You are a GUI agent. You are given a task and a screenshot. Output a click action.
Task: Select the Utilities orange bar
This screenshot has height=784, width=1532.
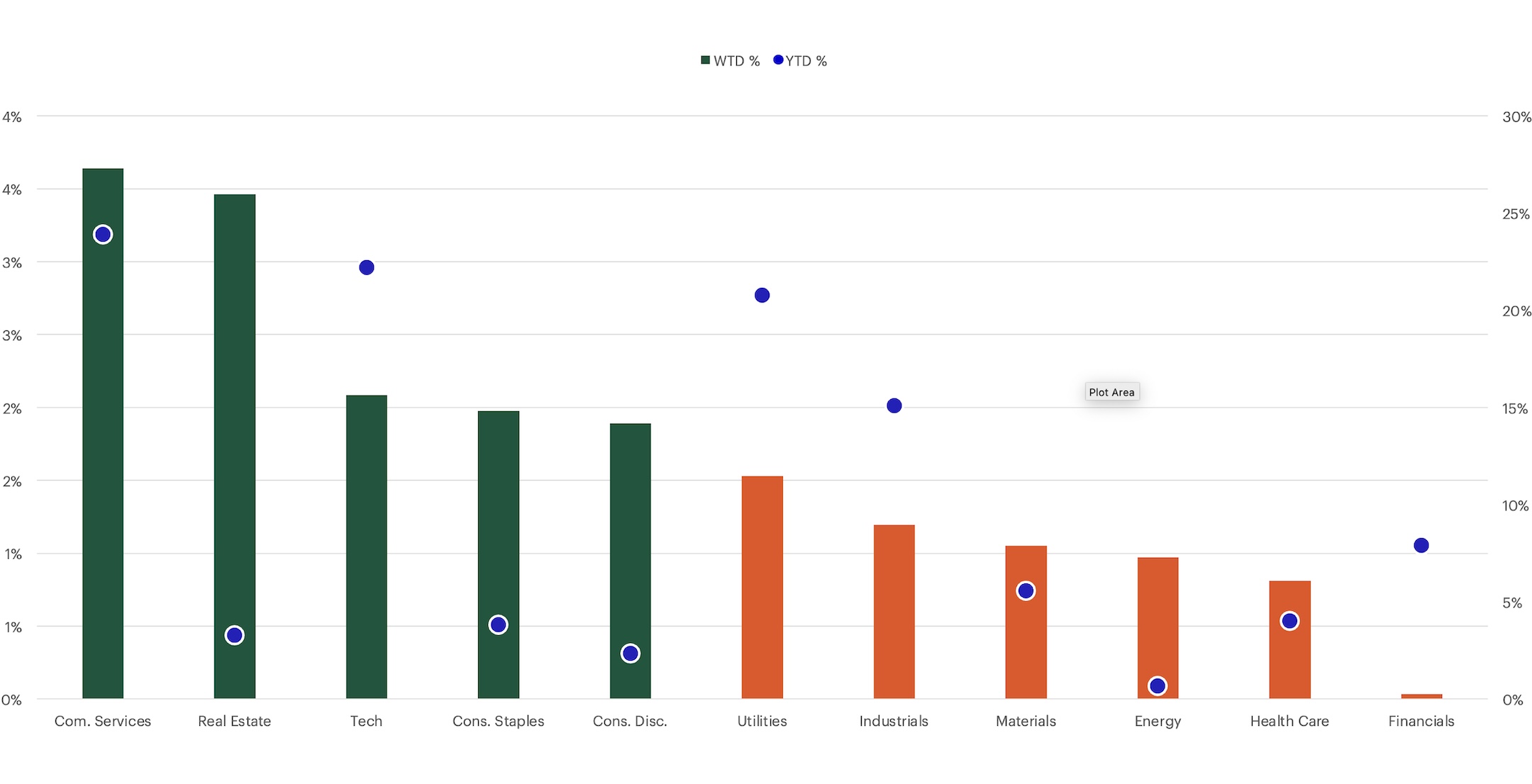tap(762, 587)
